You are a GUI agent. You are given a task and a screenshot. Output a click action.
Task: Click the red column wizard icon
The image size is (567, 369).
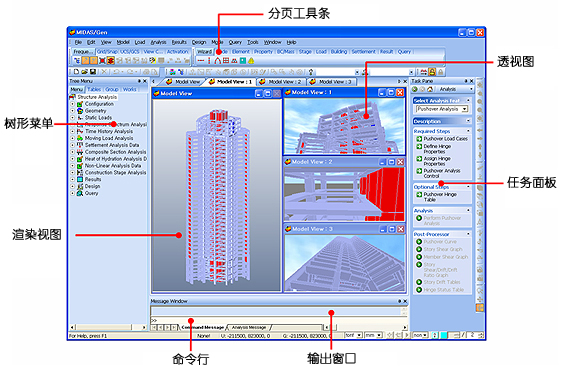click(209, 61)
